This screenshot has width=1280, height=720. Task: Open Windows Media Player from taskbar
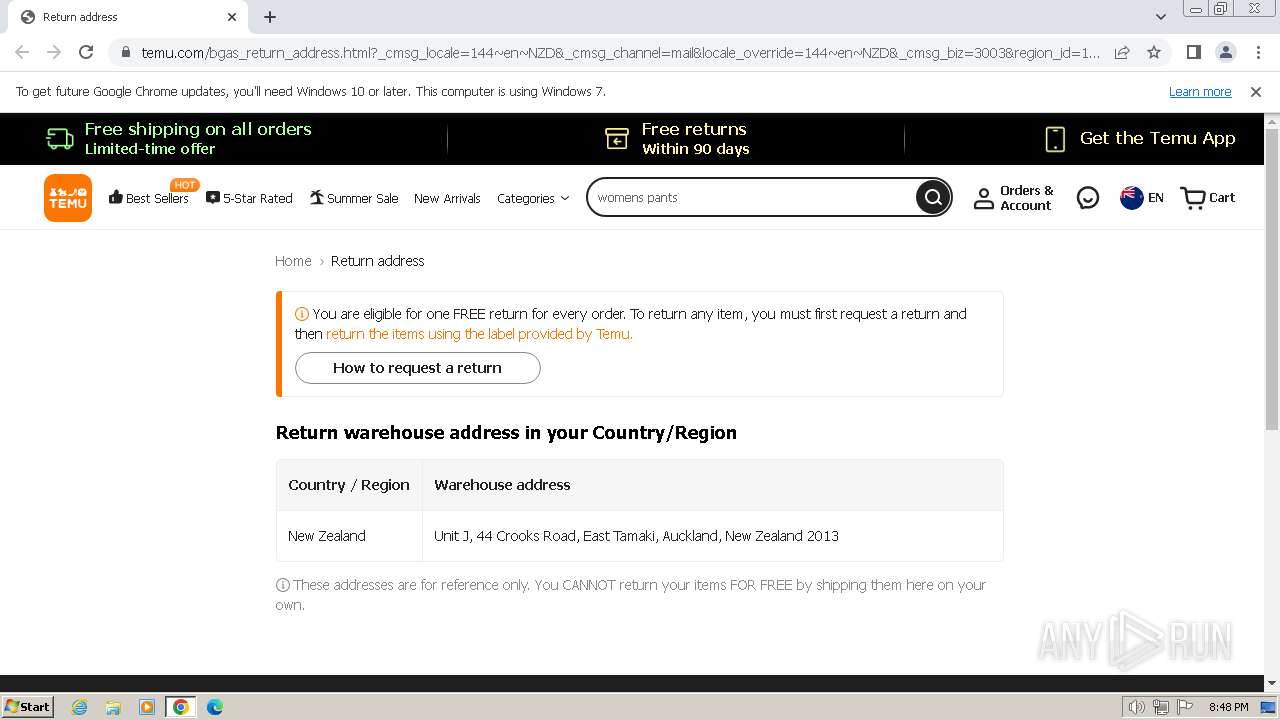tap(147, 707)
